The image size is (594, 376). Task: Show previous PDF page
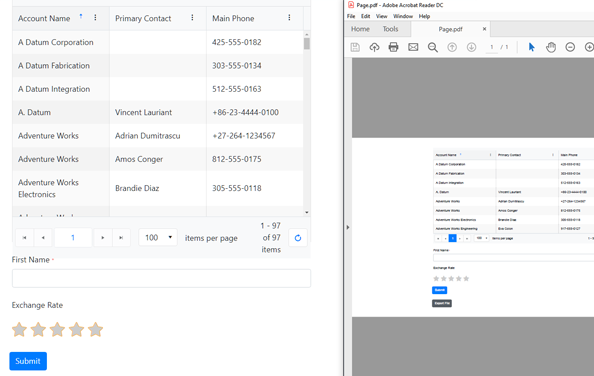click(452, 47)
